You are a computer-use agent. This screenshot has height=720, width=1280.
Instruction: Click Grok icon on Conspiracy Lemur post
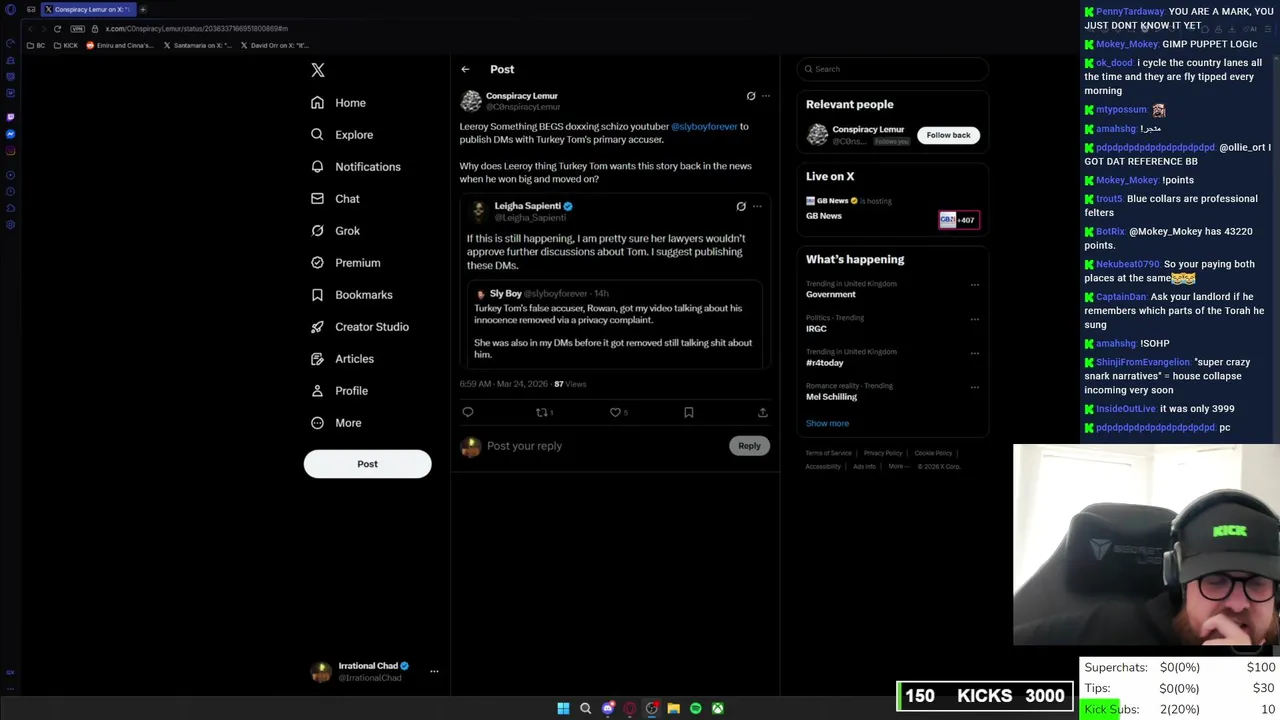(751, 96)
